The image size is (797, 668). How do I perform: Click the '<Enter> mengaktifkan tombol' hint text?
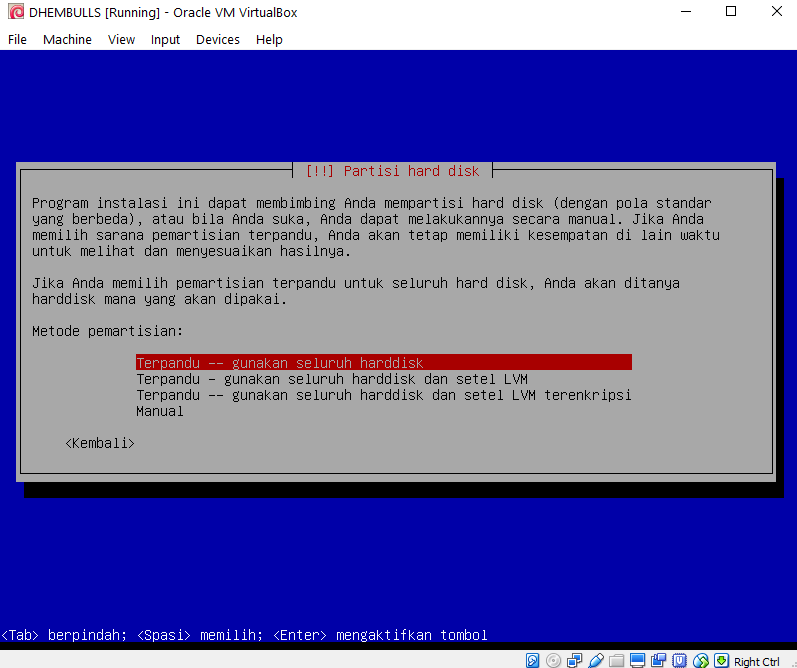point(380,635)
